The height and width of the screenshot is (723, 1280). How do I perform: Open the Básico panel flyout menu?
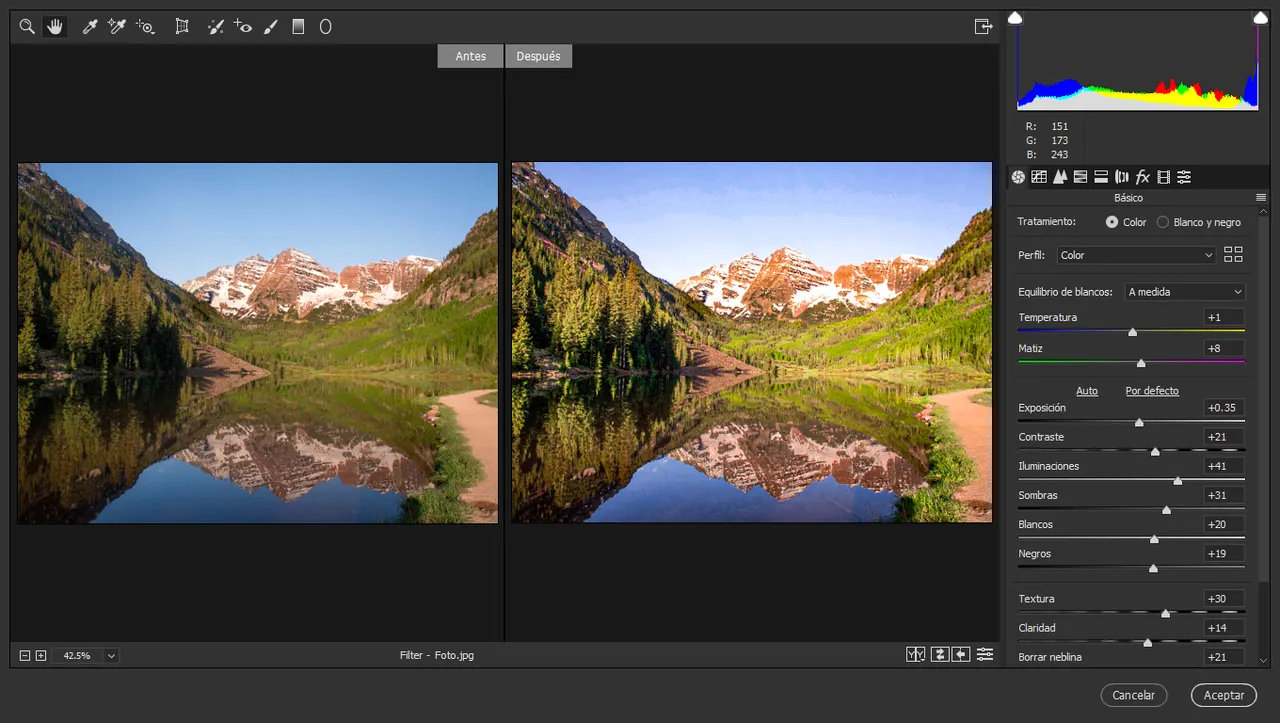1261,198
